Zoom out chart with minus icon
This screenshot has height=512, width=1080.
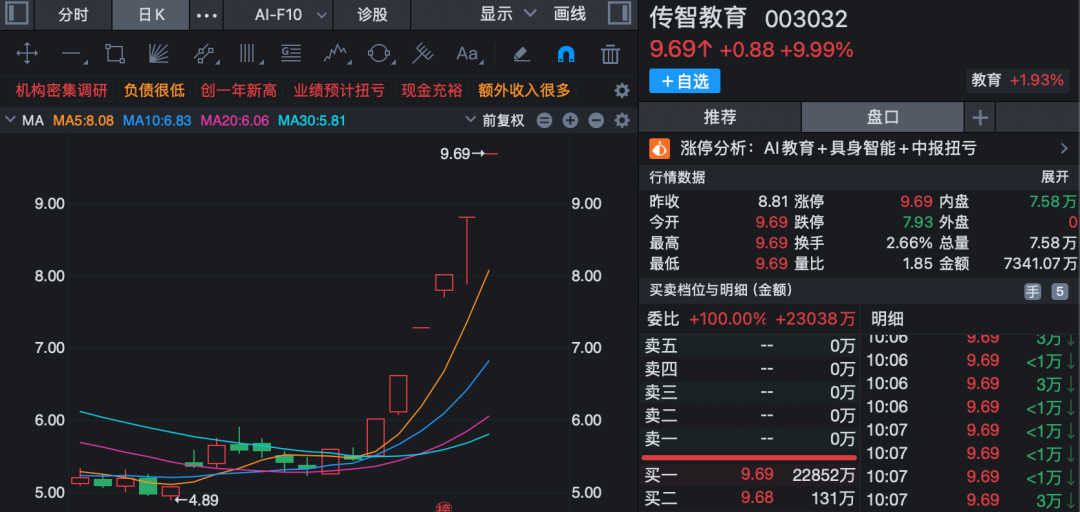[596, 121]
